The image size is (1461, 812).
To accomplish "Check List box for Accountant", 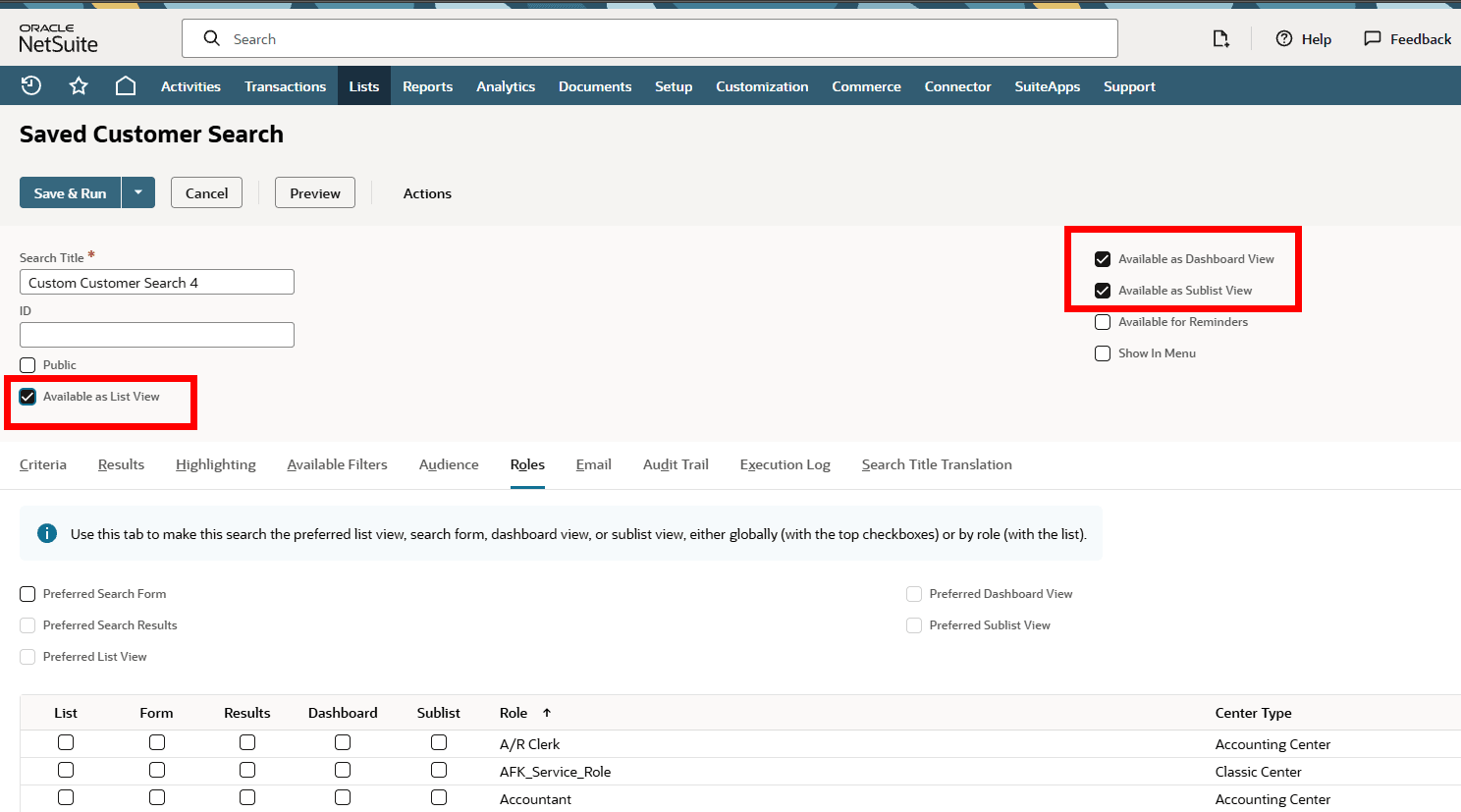I will pyautogui.click(x=66, y=797).
